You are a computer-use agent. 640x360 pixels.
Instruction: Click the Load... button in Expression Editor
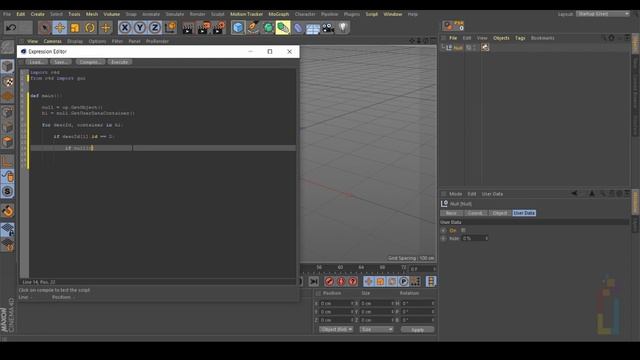36,62
